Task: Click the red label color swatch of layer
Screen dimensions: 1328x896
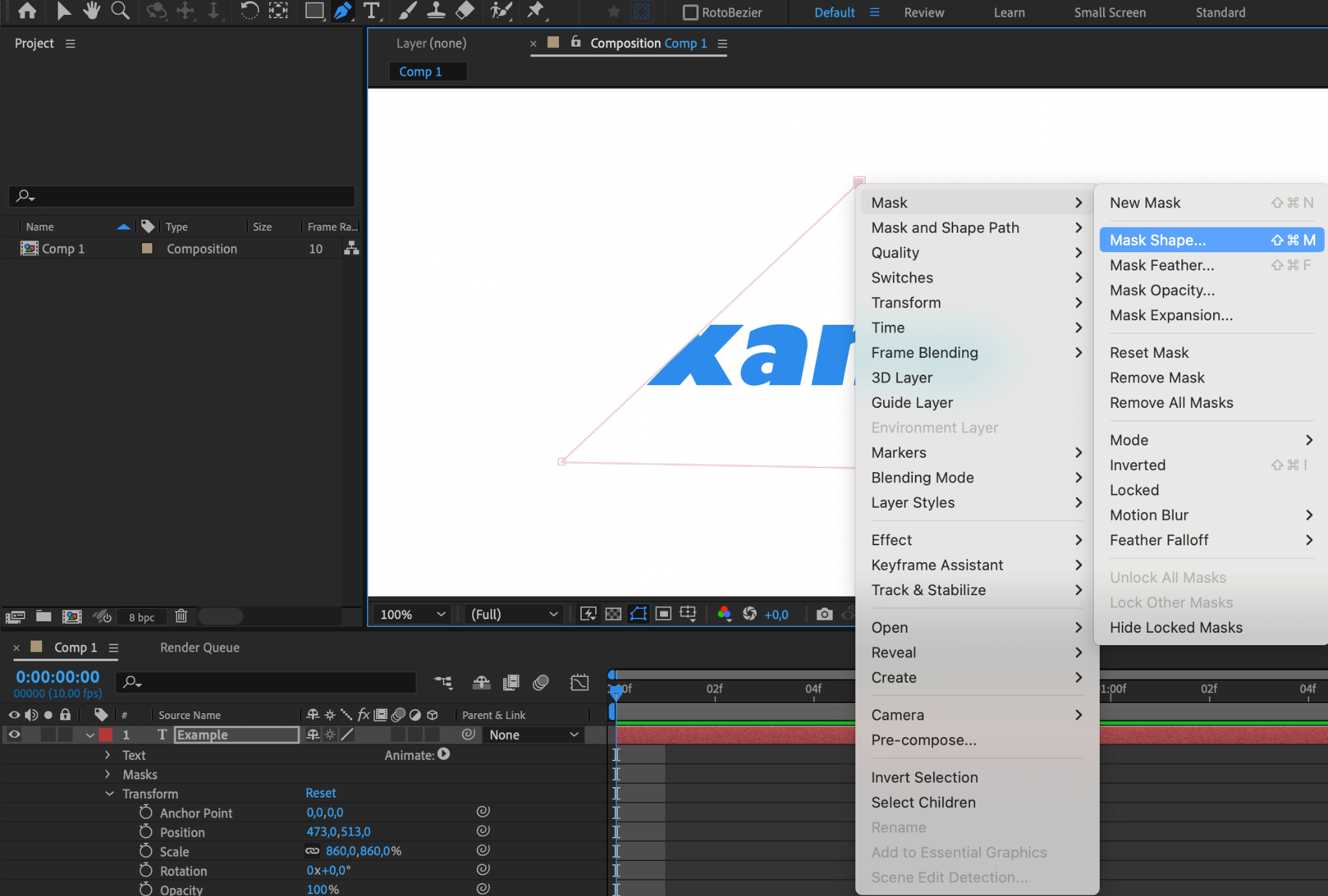Action: 105,735
